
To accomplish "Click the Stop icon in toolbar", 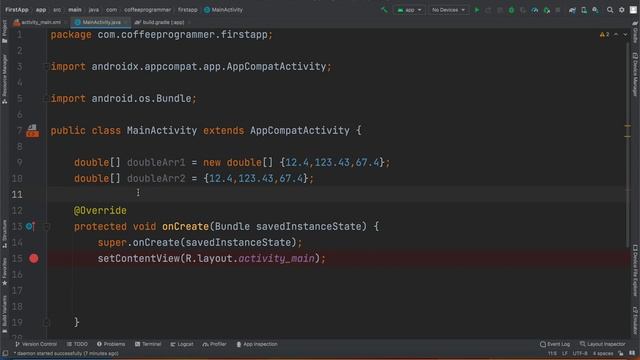I will click(558, 10).
